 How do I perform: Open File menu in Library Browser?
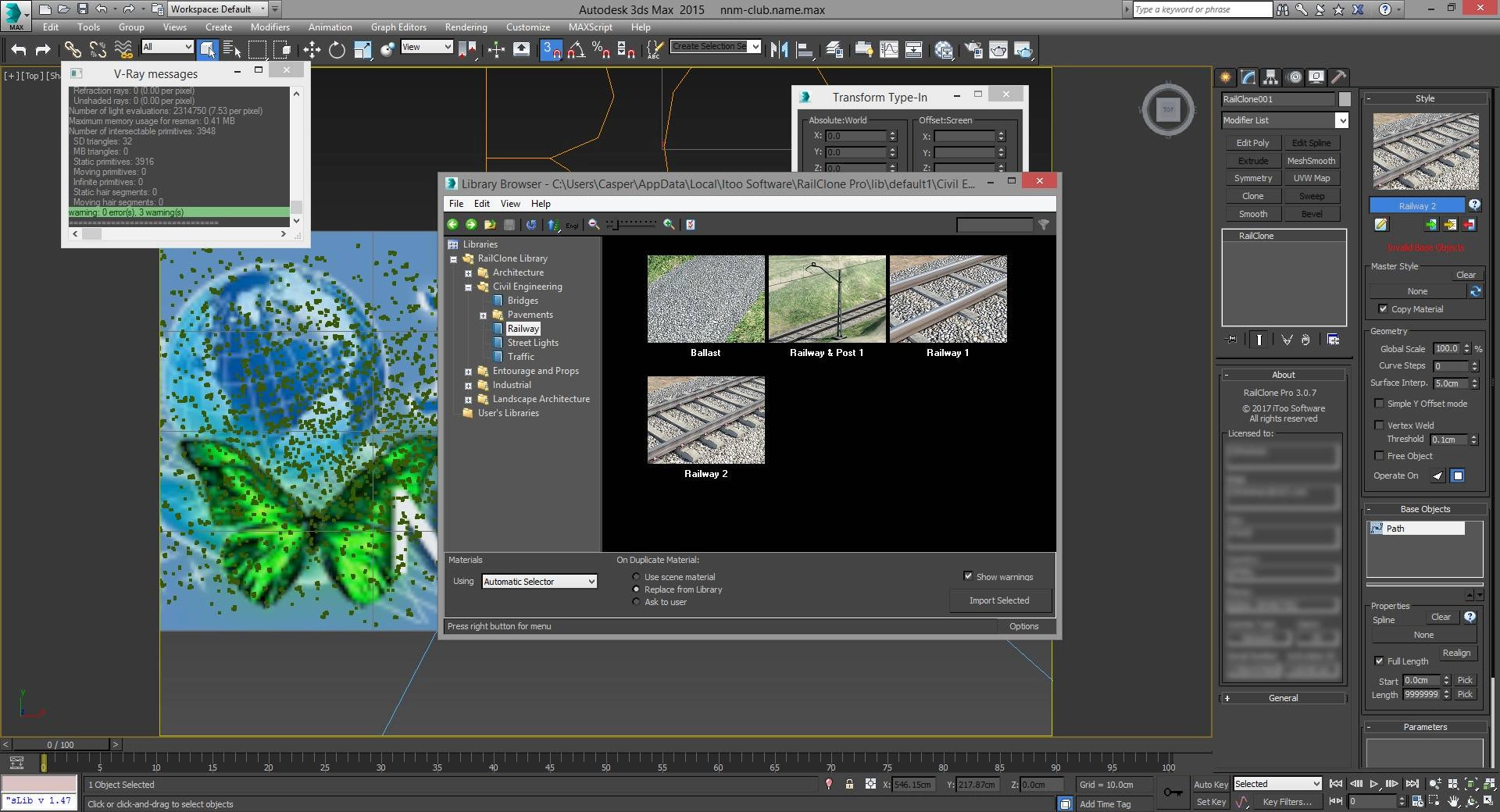[x=456, y=204]
